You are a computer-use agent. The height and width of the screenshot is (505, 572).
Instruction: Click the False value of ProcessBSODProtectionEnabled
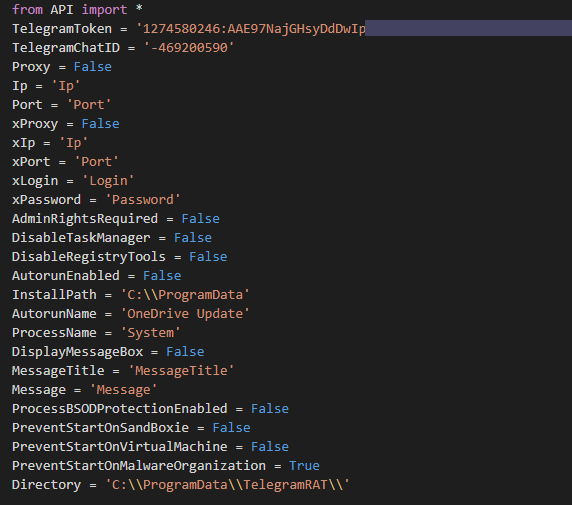pyautogui.click(x=270, y=408)
